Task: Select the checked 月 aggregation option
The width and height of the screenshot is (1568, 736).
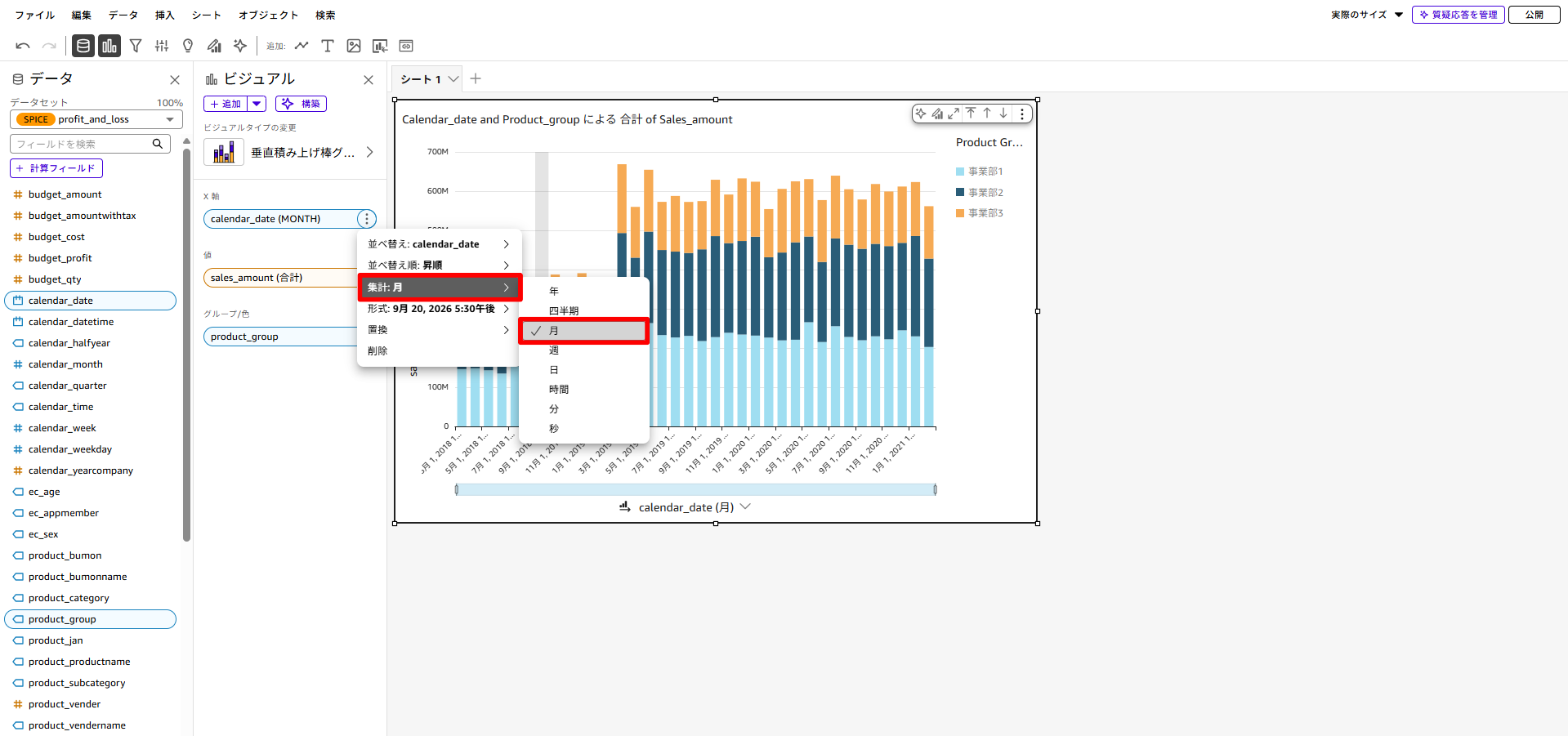Action: 583,331
